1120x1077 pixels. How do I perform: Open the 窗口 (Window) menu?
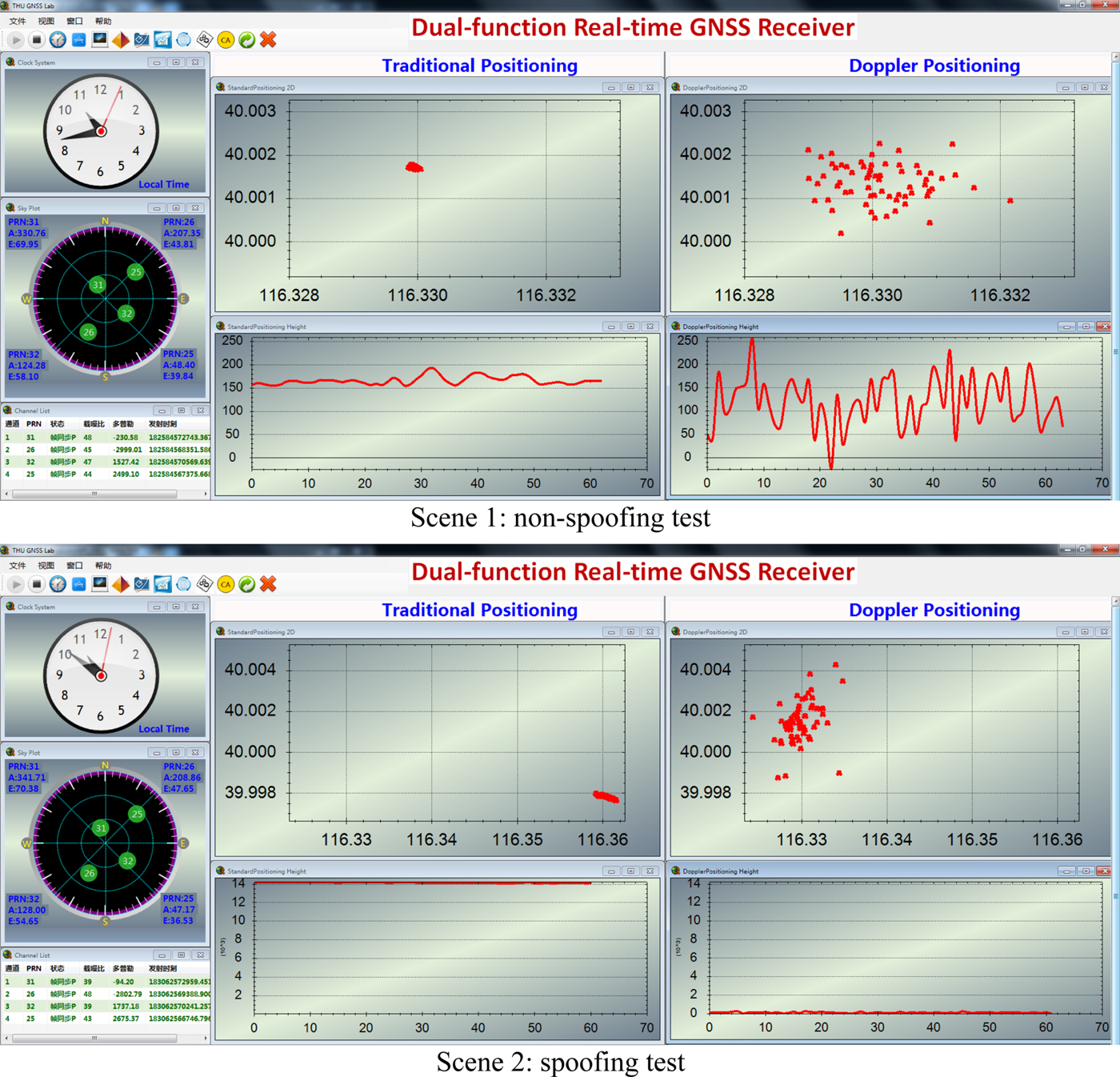click(74, 22)
